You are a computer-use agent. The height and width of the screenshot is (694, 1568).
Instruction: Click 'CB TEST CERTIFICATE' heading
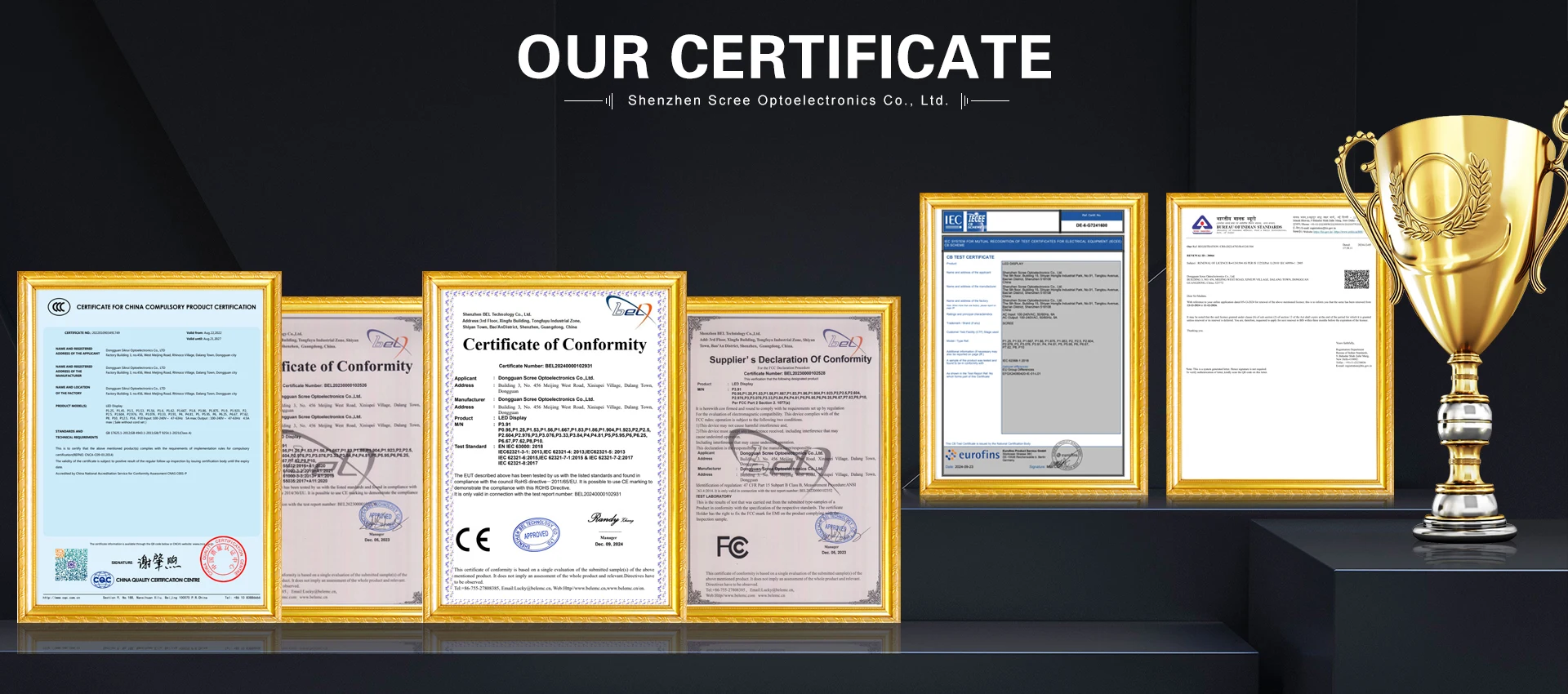970,257
